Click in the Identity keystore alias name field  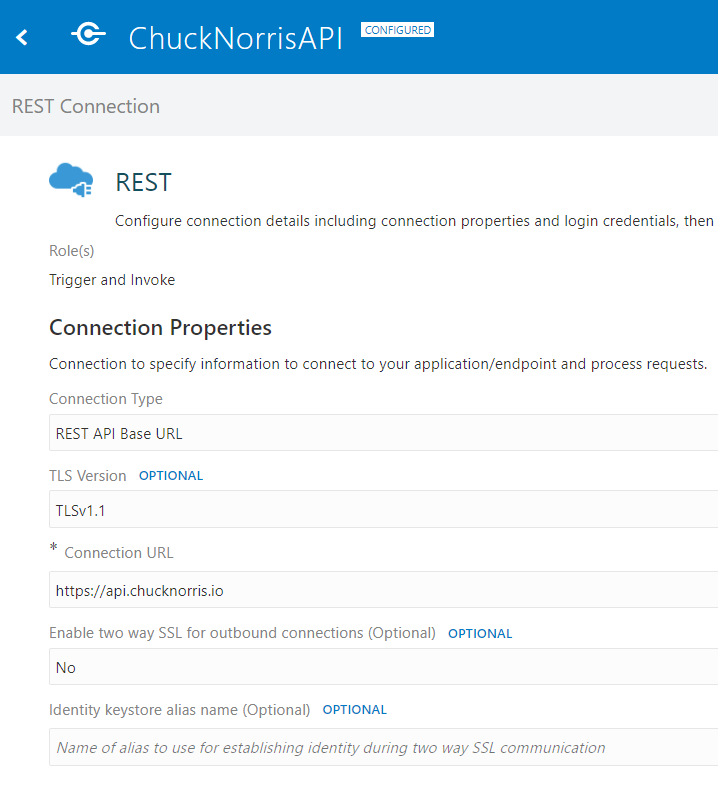point(383,747)
